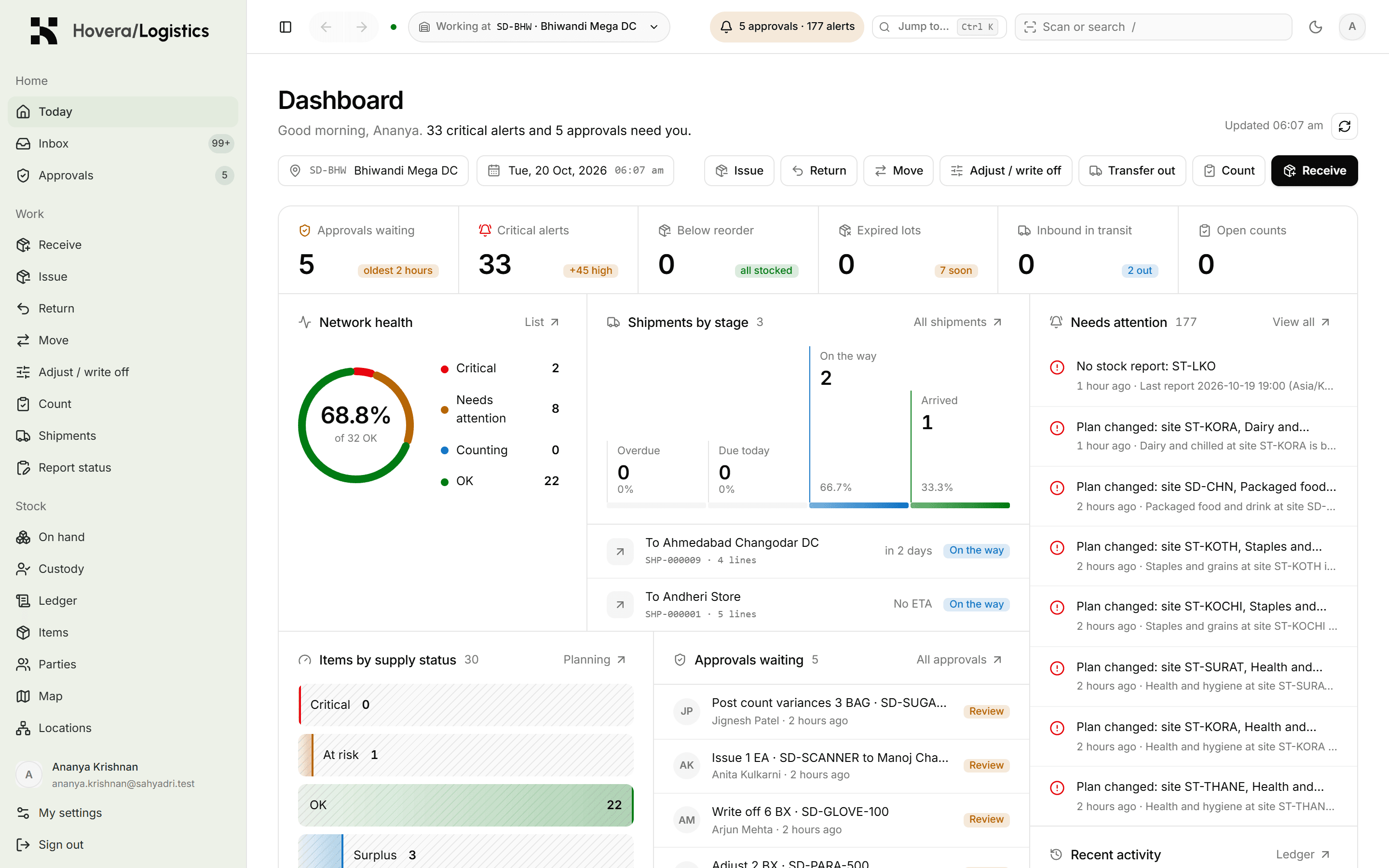This screenshot has width=1389, height=868.
Task: Toggle dark mode moon icon
Action: pos(1316,27)
